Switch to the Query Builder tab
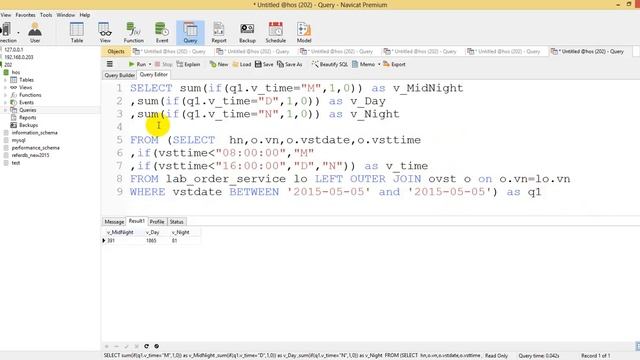The width and height of the screenshot is (640, 360). (x=119, y=75)
